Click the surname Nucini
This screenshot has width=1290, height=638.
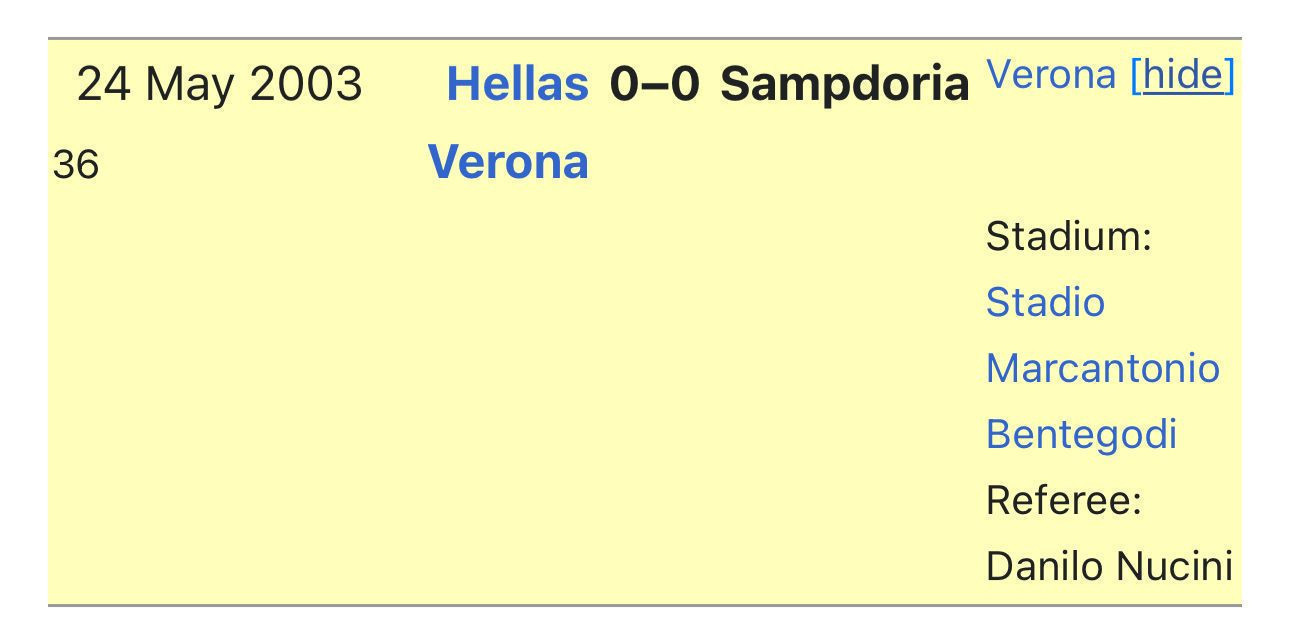coord(1174,566)
